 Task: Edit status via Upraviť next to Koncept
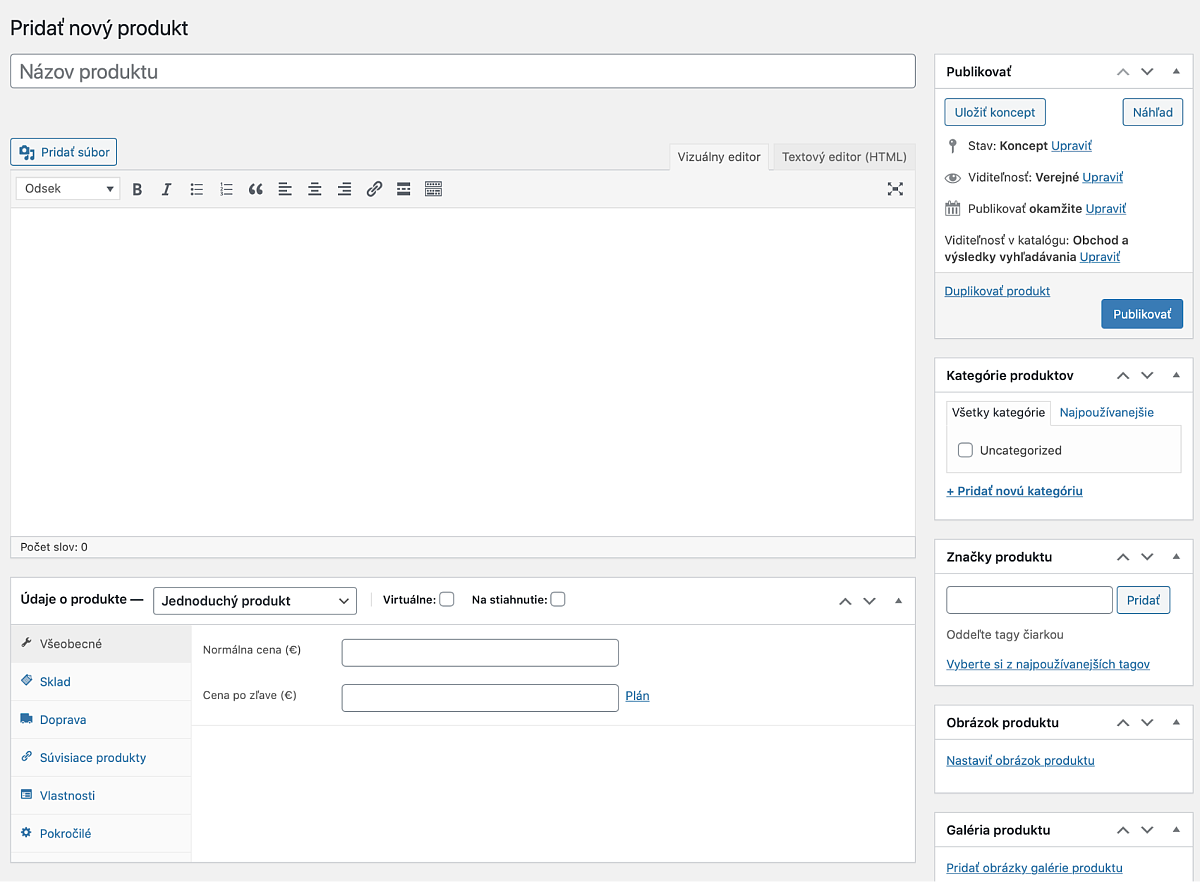(1071, 146)
